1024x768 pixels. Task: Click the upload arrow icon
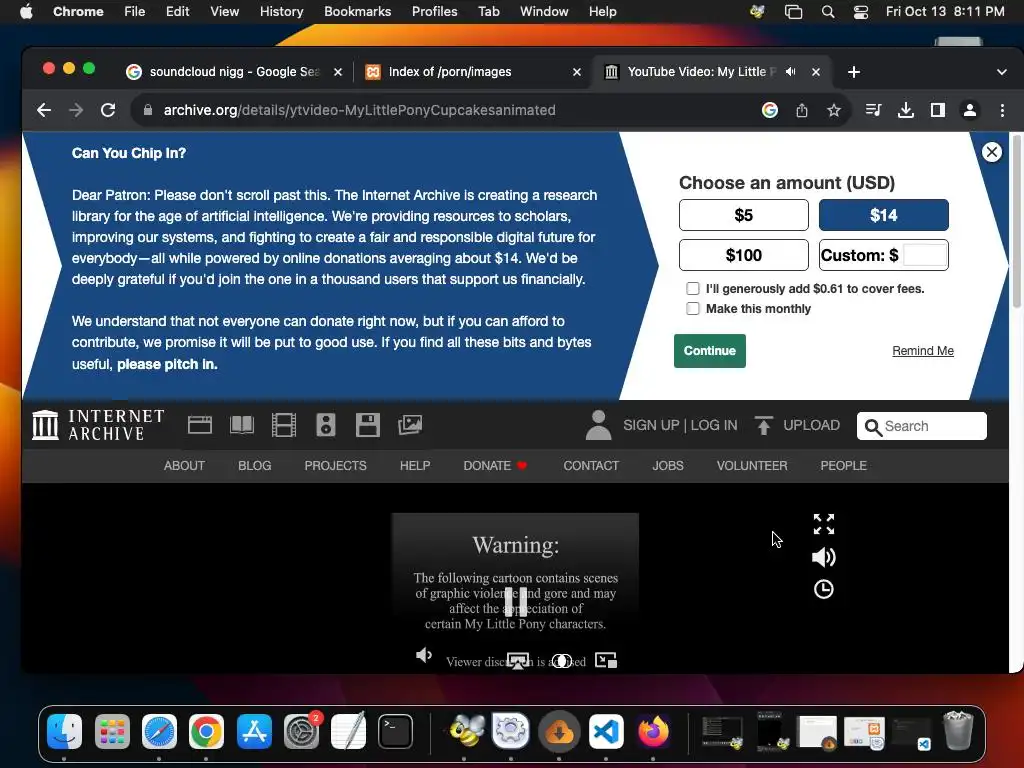(x=763, y=425)
